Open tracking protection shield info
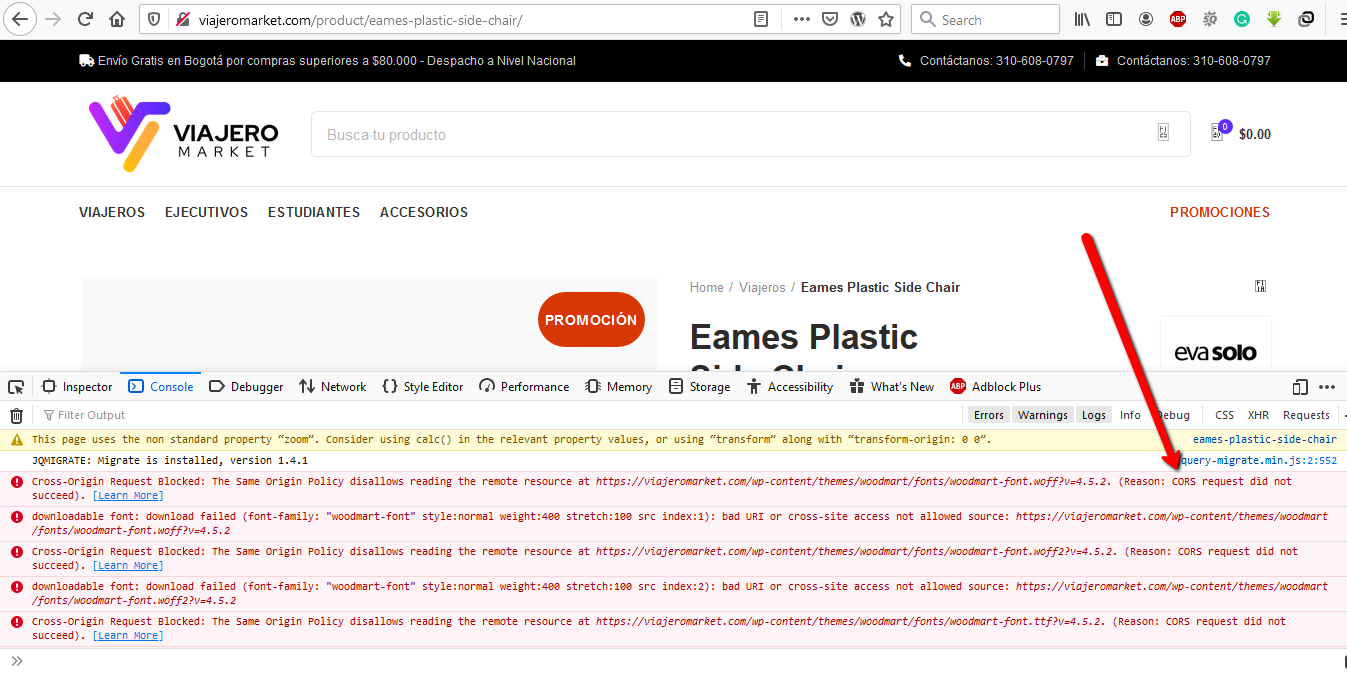Image resolution: width=1347 pixels, height=691 pixels. [x=154, y=19]
